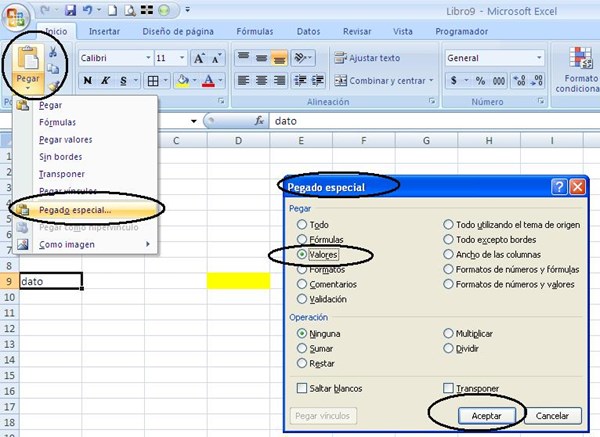This screenshot has height=437, width=600.
Task: Open print preview from the quick access toolbar
Action: click(130, 11)
